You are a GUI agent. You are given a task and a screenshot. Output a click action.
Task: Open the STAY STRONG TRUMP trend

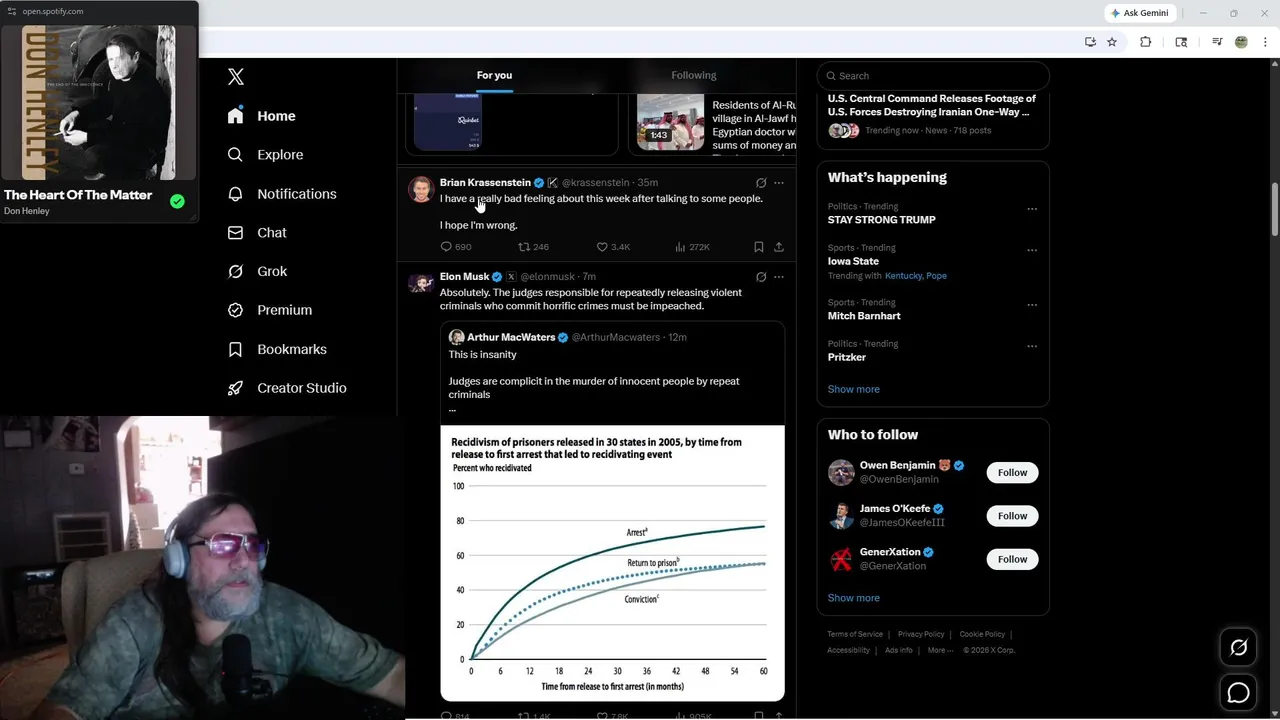point(881,220)
